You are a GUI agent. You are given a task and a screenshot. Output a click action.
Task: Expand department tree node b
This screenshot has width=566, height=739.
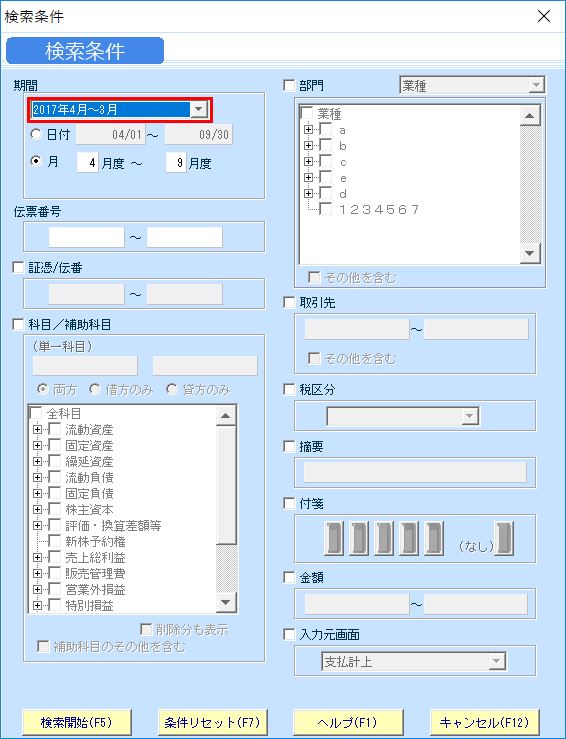[x=308, y=146]
